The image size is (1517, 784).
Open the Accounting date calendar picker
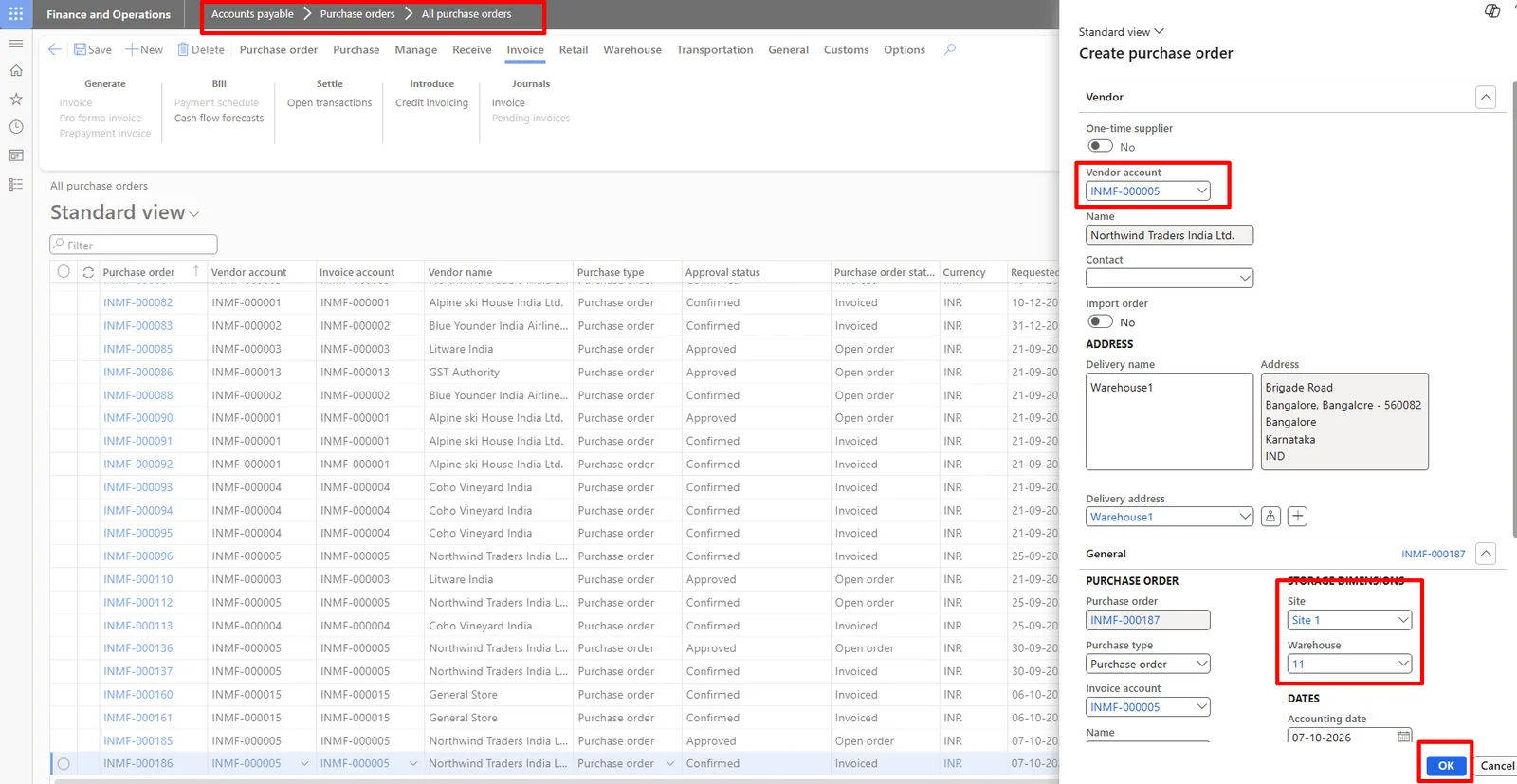tap(1404, 737)
